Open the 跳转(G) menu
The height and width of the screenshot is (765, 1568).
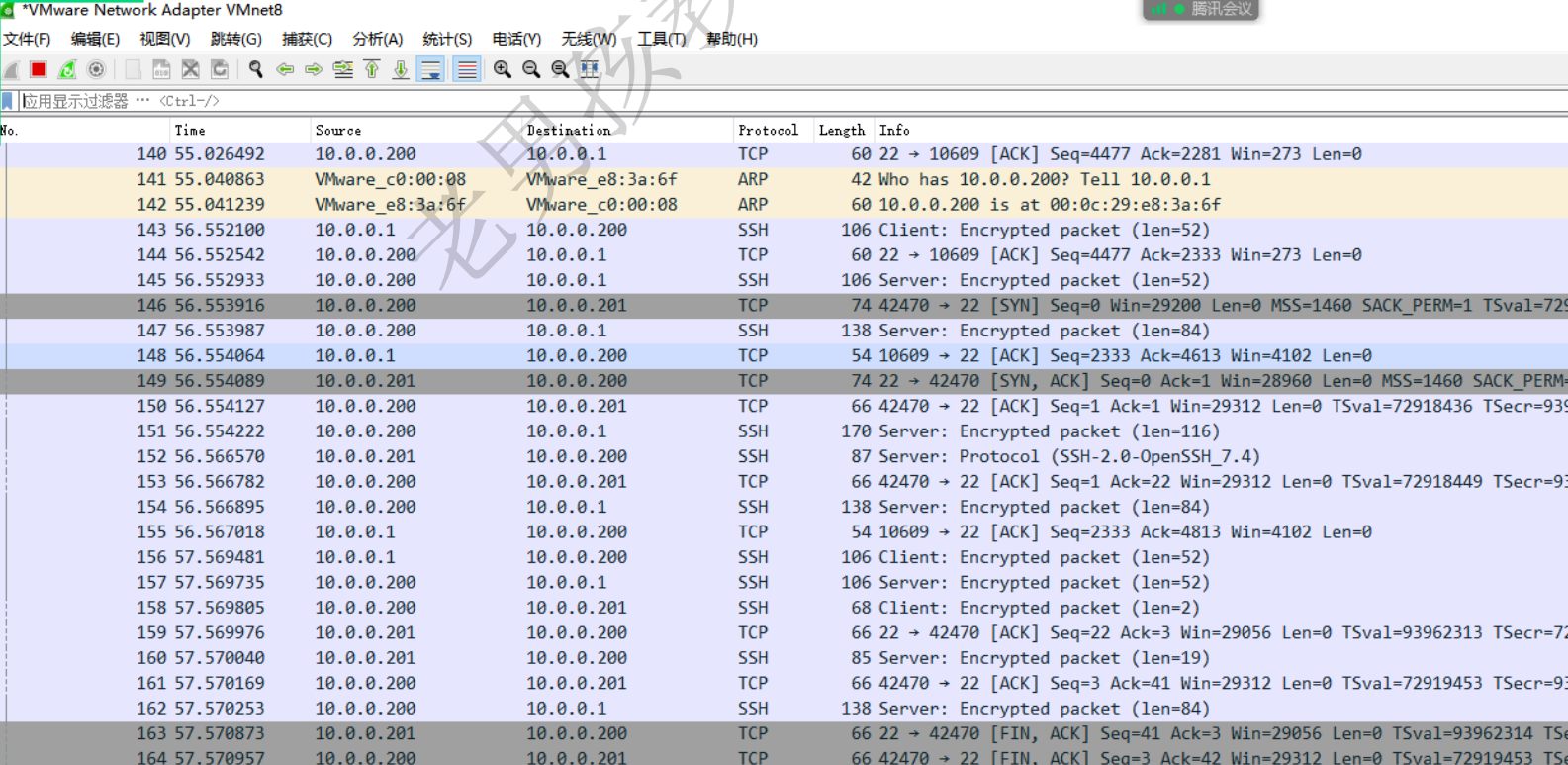click(x=236, y=39)
